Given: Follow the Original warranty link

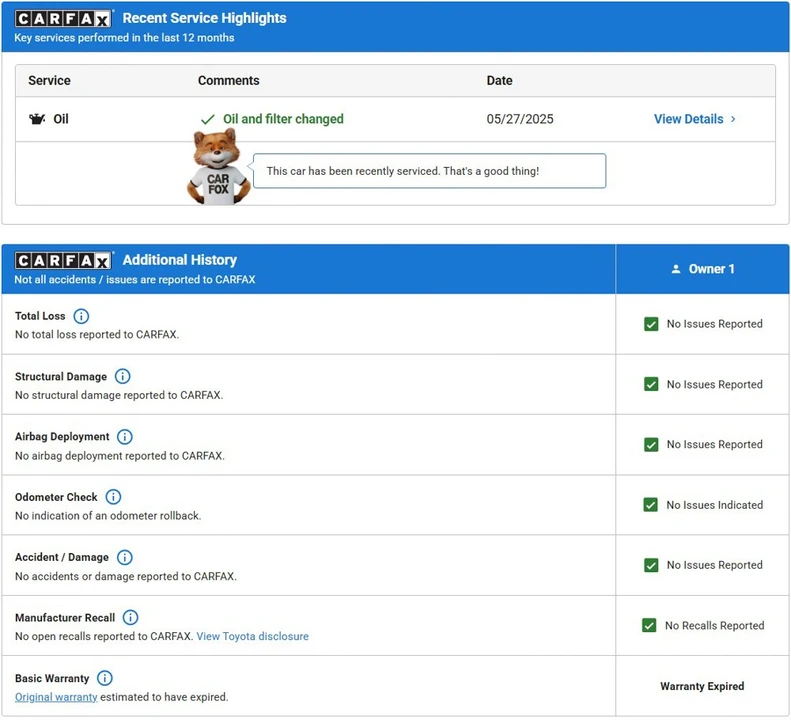Looking at the screenshot, I should pyautogui.click(x=56, y=697).
